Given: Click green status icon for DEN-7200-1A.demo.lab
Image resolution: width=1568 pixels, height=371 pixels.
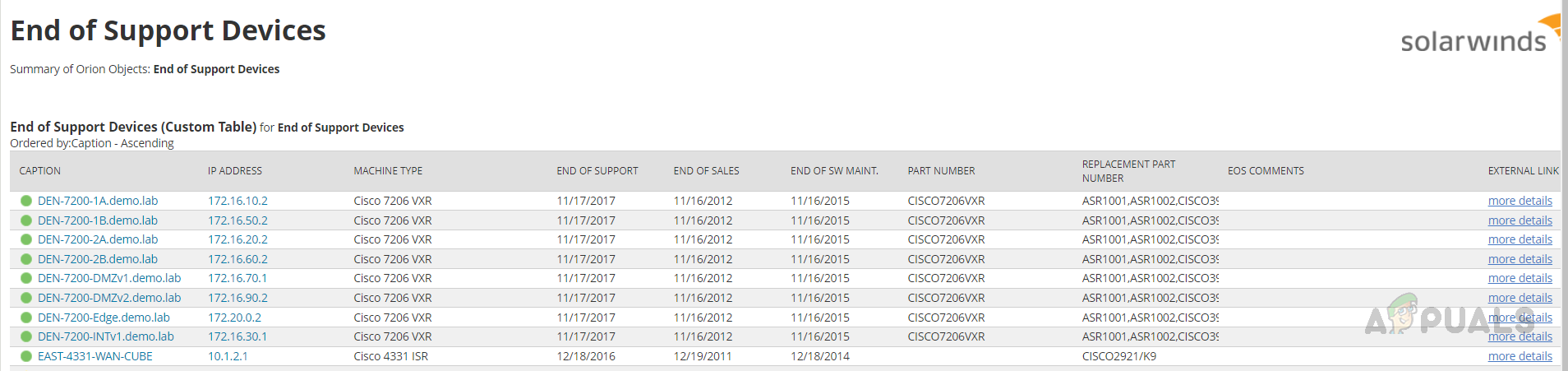Looking at the screenshot, I should pyautogui.click(x=26, y=201).
